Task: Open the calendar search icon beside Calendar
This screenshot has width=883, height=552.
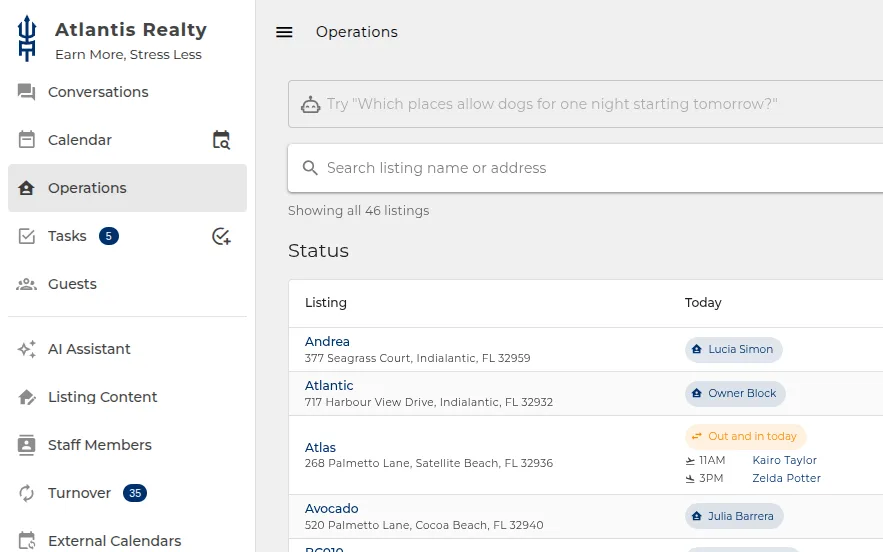Action: click(x=221, y=140)
